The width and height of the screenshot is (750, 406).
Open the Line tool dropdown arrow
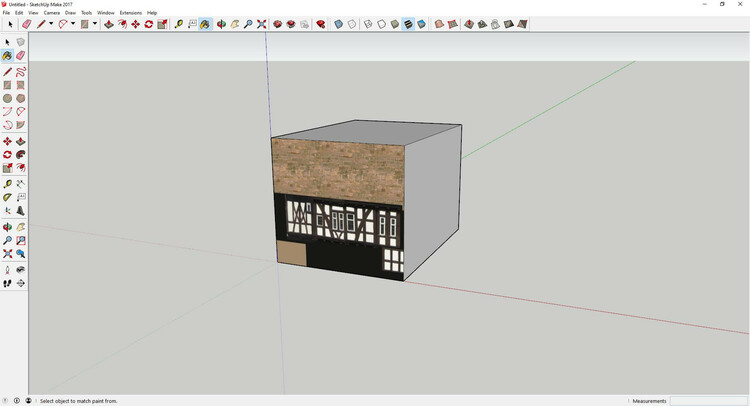(51, 24)
